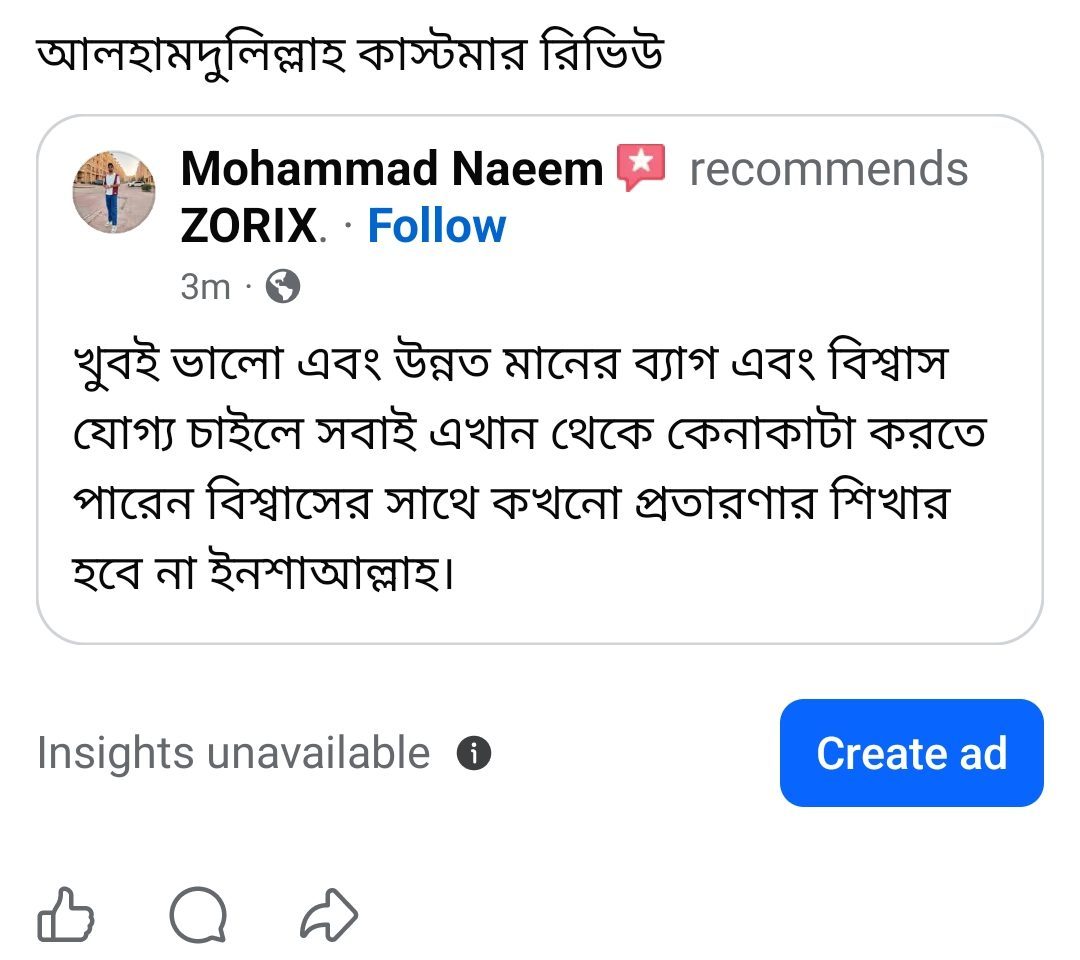The width and height of the screenshot is (1080, 960).
Task: Tap the Like thumbs-up icon
Action: pos(65,915)
